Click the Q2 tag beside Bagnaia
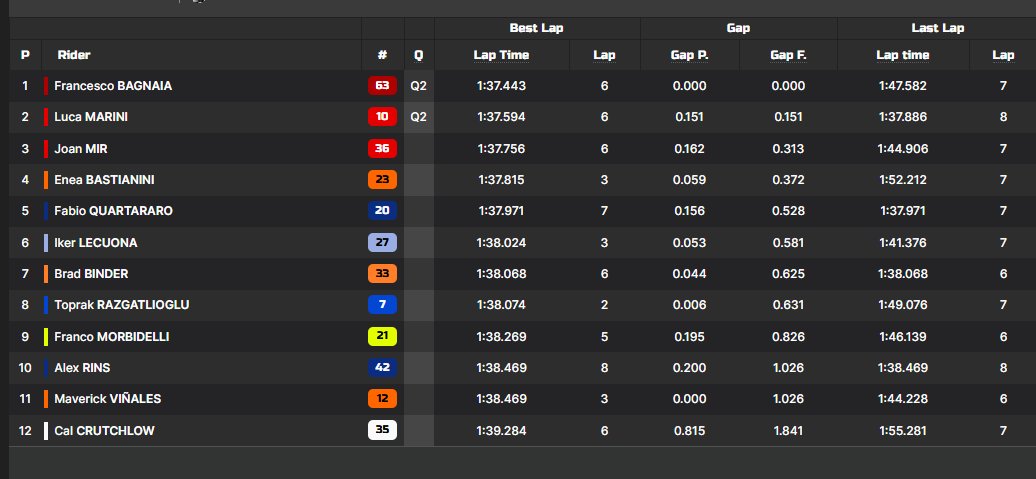This screenshot has width=1036, height=479. click(418, 86)
